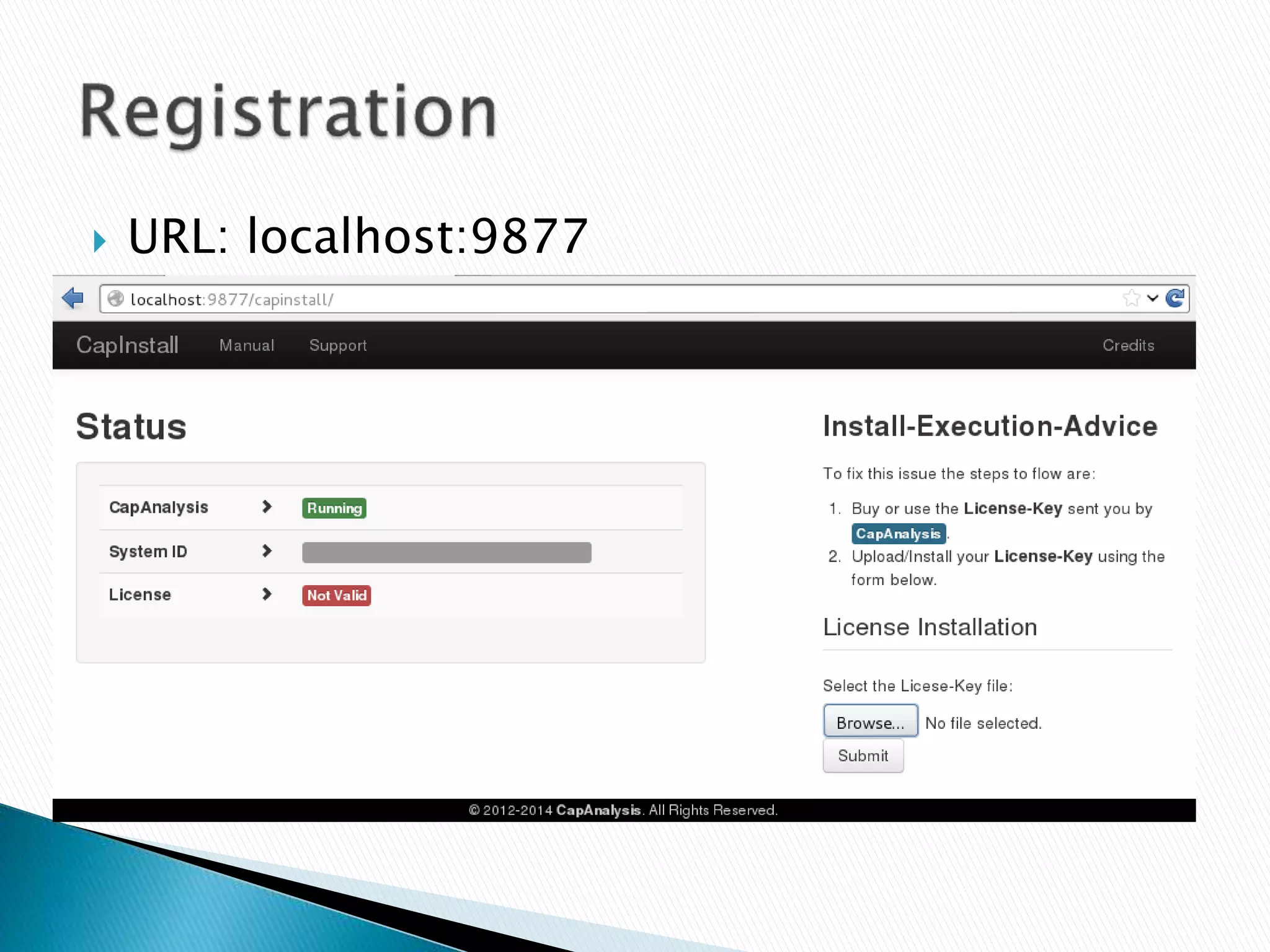1270x952 pixels.
Task: Click the gray System ID bar
Action: 446,552
